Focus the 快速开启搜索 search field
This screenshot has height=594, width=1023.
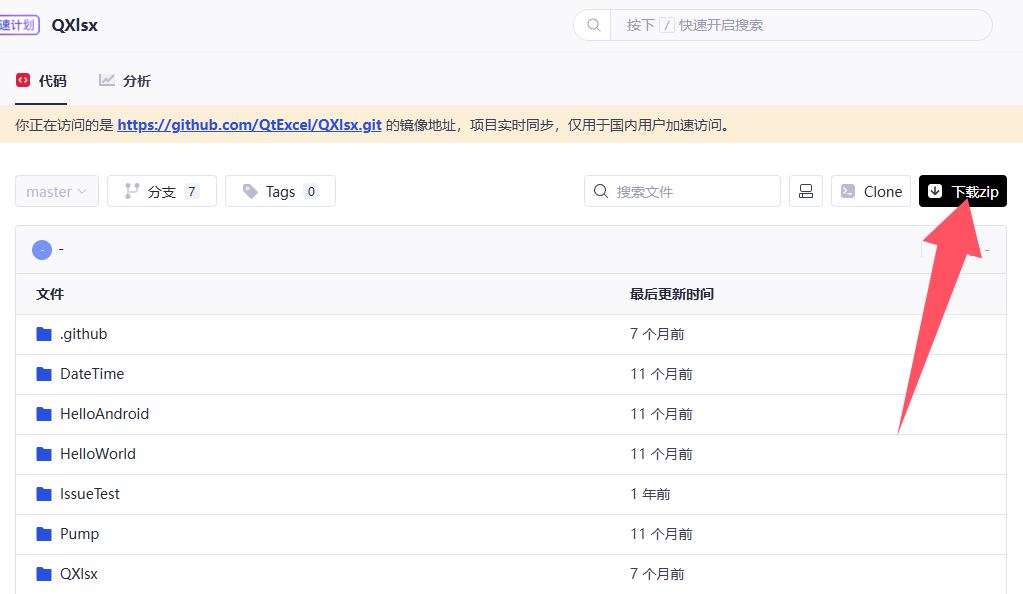coord(801,25)
